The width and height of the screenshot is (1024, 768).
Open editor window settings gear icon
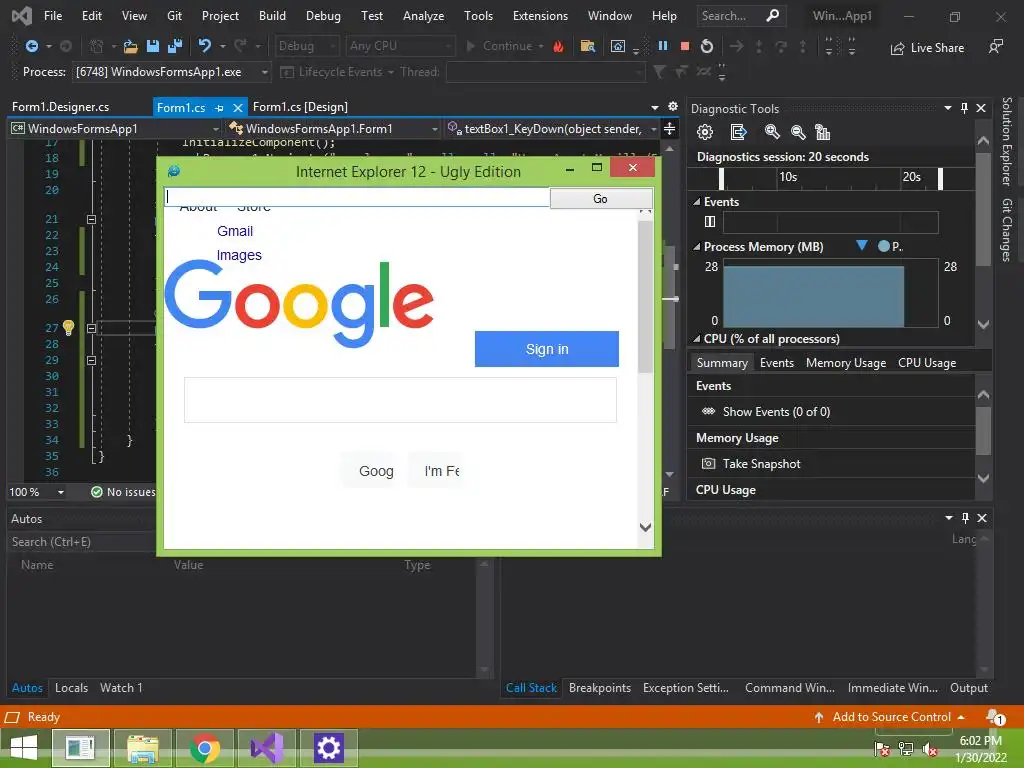tap(673, 106)
